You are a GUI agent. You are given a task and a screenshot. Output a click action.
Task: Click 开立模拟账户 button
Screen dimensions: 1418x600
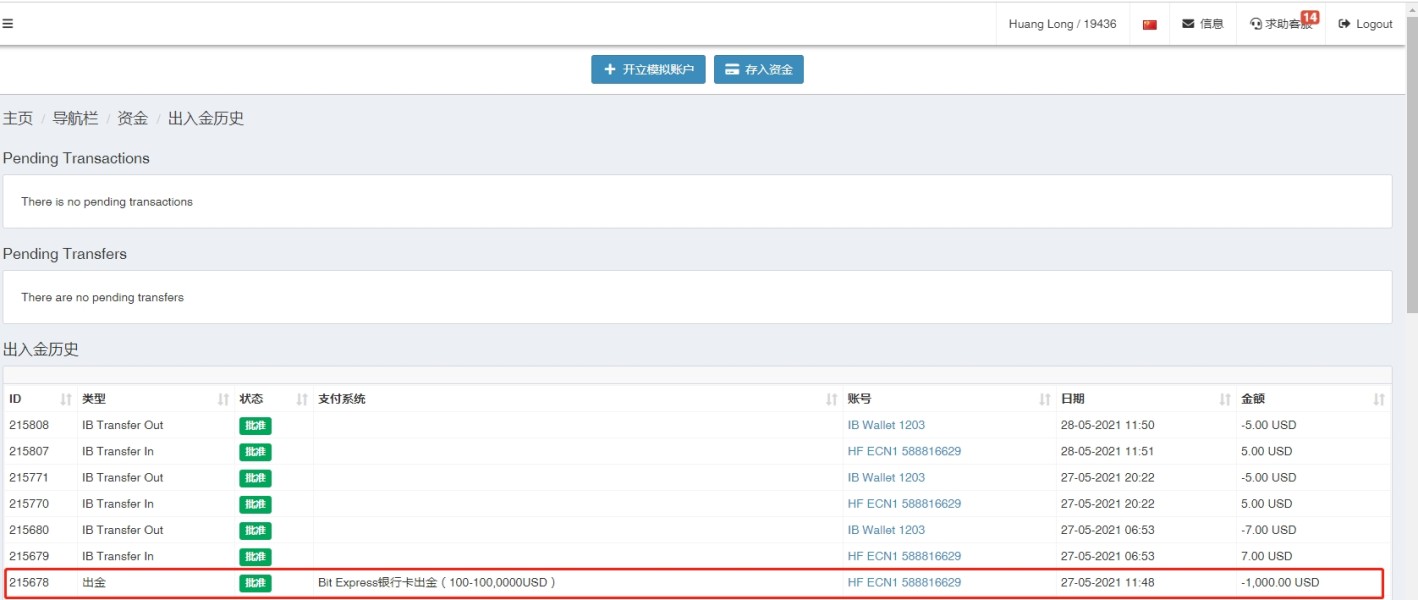click(648, 69)
